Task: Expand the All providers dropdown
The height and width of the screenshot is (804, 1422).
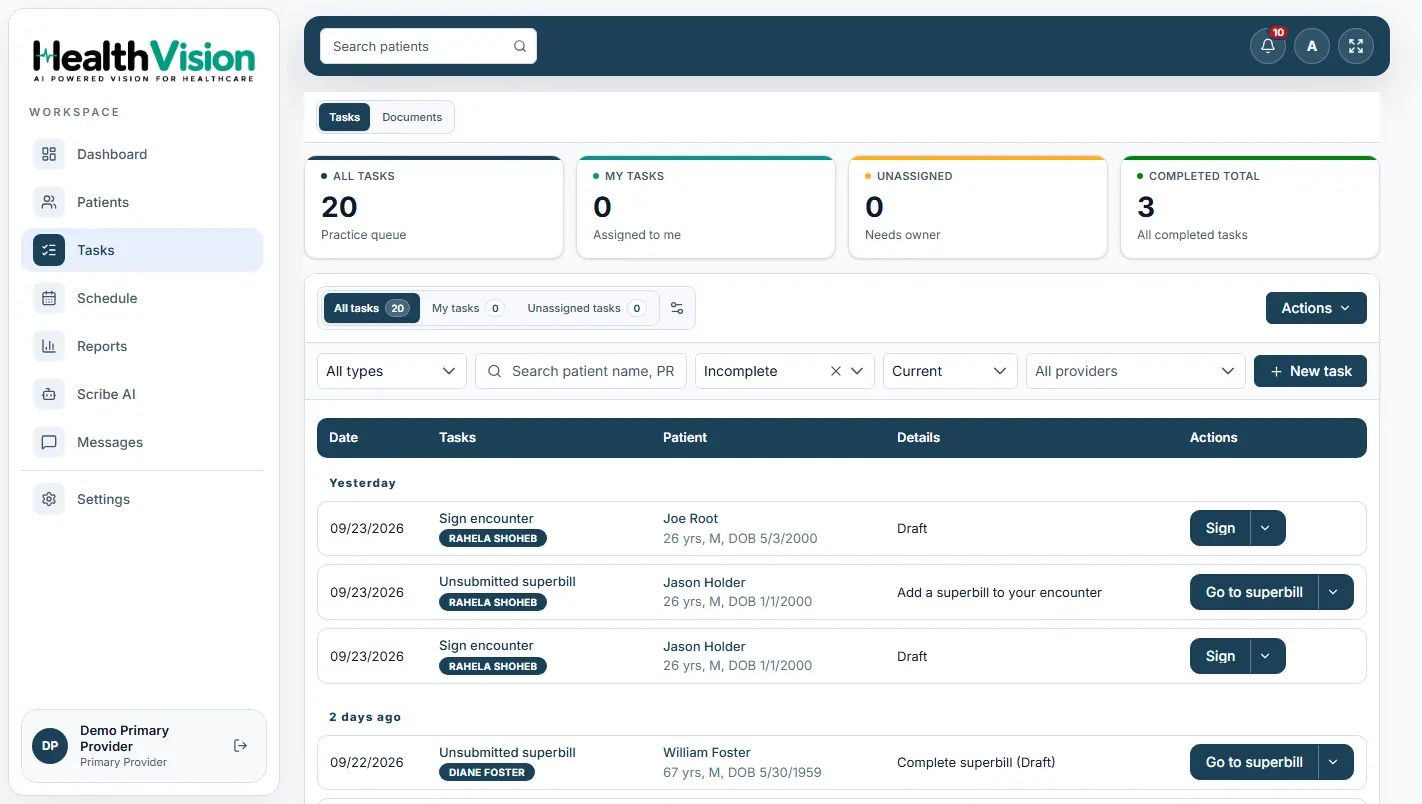Action: (x=1136, y=371)
